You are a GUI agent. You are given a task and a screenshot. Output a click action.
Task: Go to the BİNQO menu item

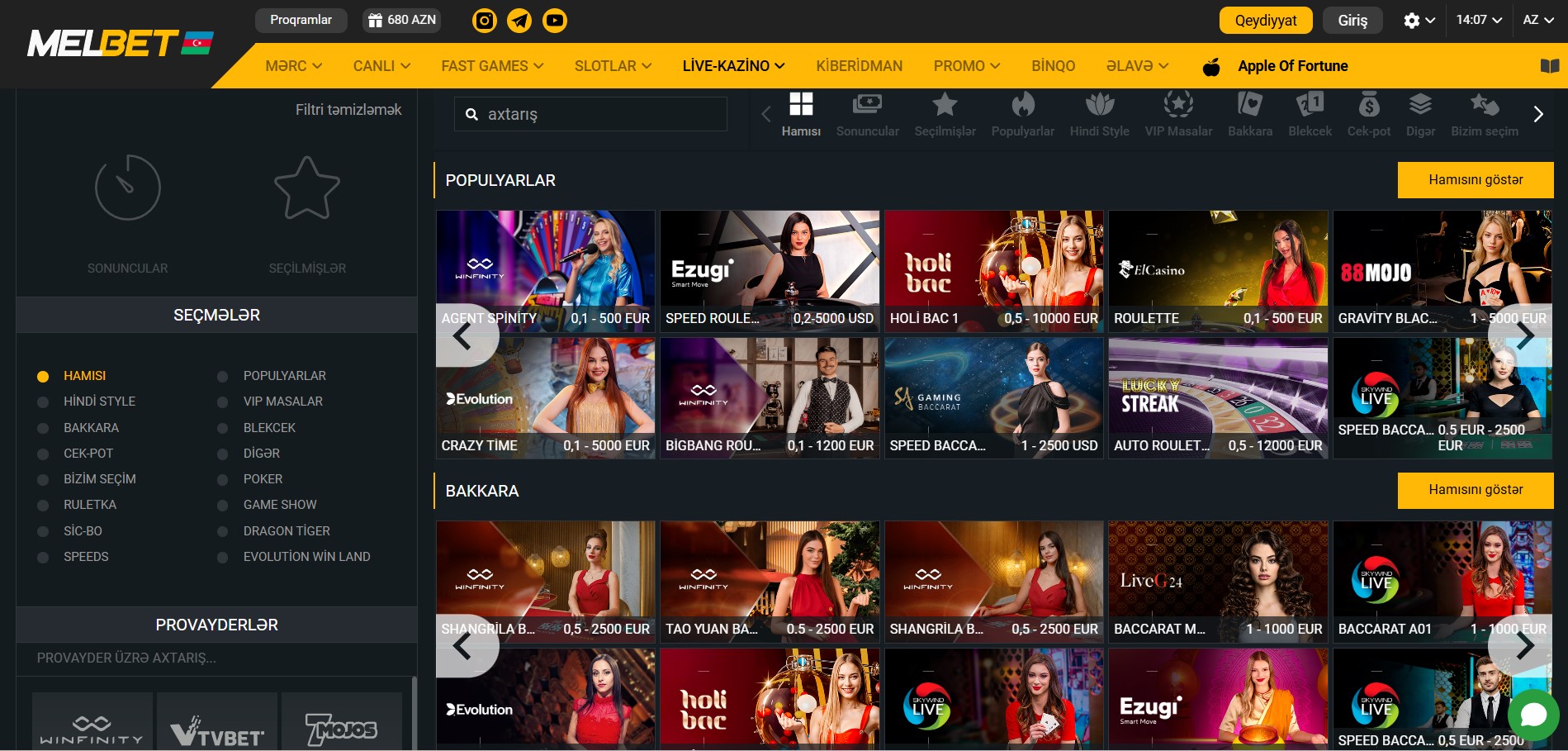pyautogui.click(x=1053, y=66)
